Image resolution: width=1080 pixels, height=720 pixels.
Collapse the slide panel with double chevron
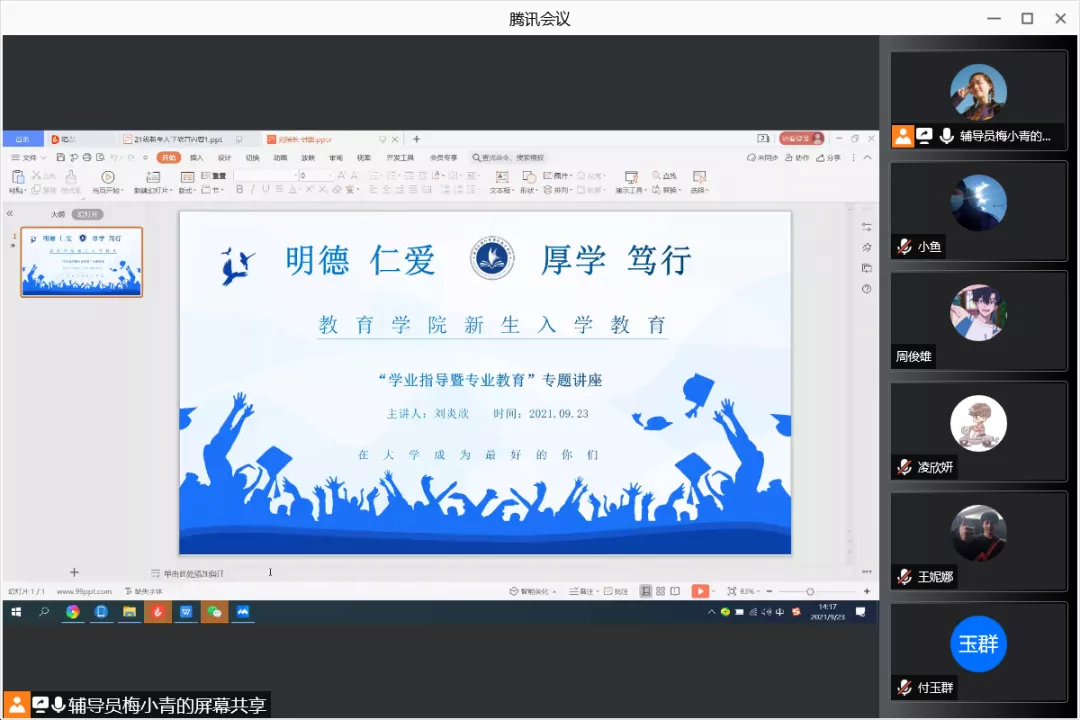click(10, 213)
